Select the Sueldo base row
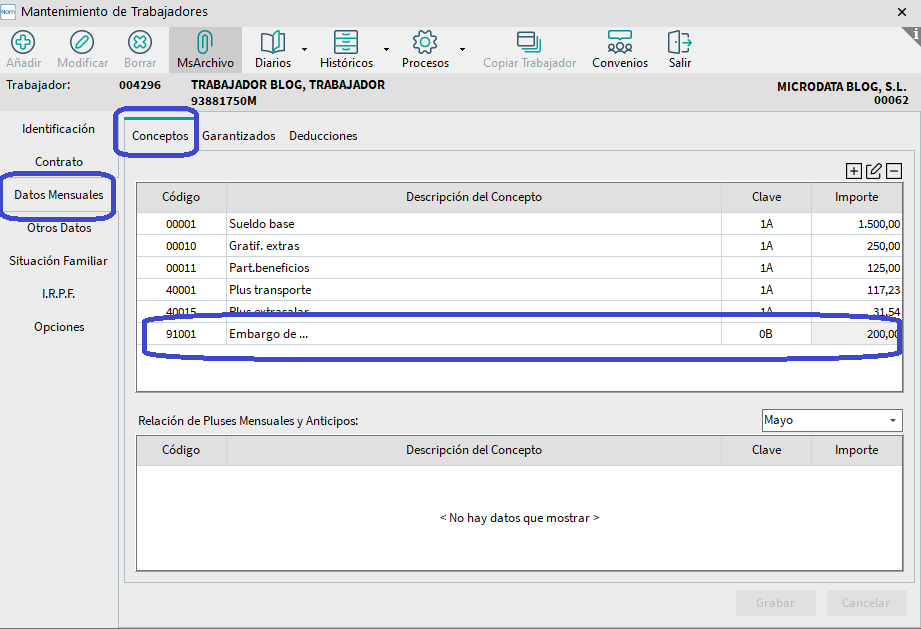Image resolution: width=921 pixels, height=629 pixels. (519, 224)
